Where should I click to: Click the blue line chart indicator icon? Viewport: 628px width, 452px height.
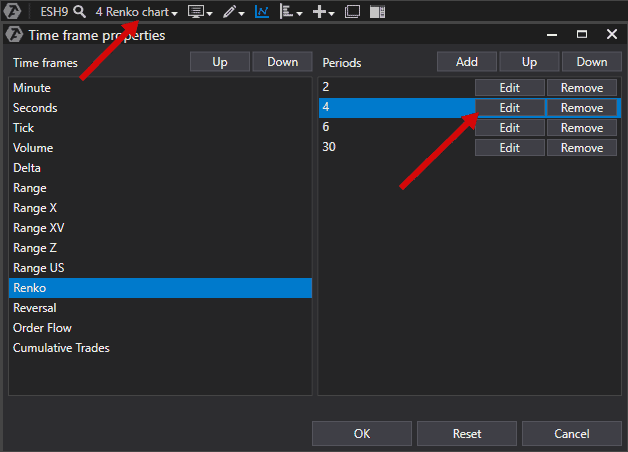point(262,12)
